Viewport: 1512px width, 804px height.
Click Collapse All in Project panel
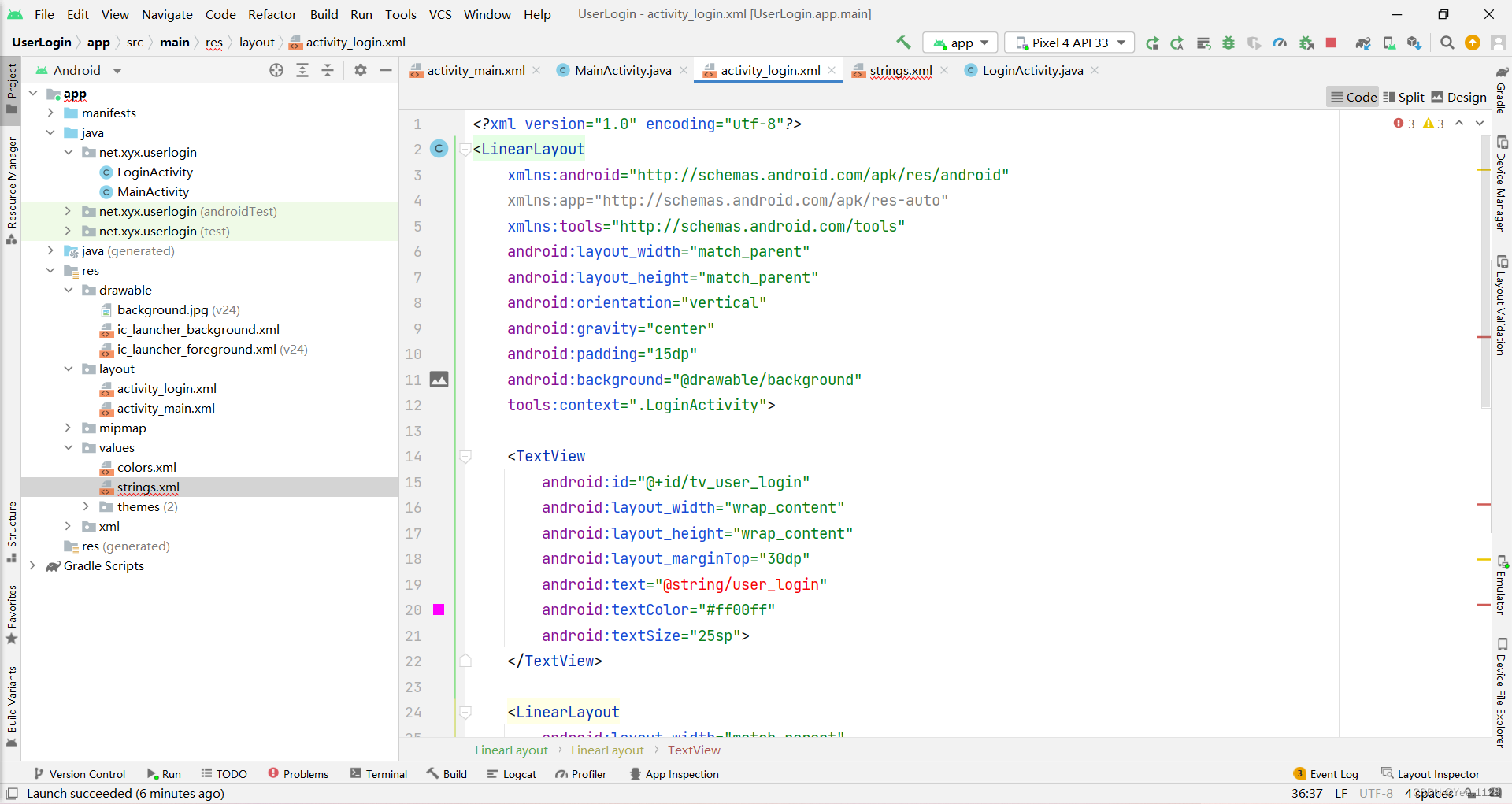[328, 70]
